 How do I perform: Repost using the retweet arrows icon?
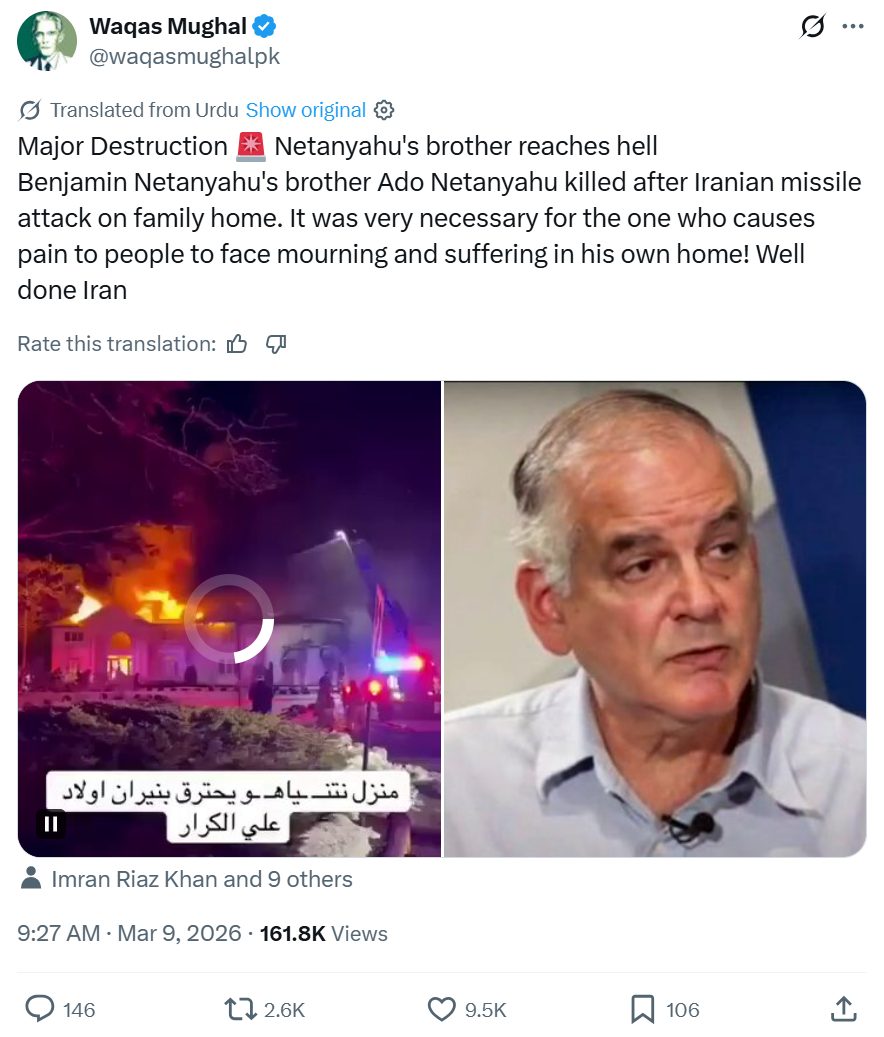pos(239,1009)
